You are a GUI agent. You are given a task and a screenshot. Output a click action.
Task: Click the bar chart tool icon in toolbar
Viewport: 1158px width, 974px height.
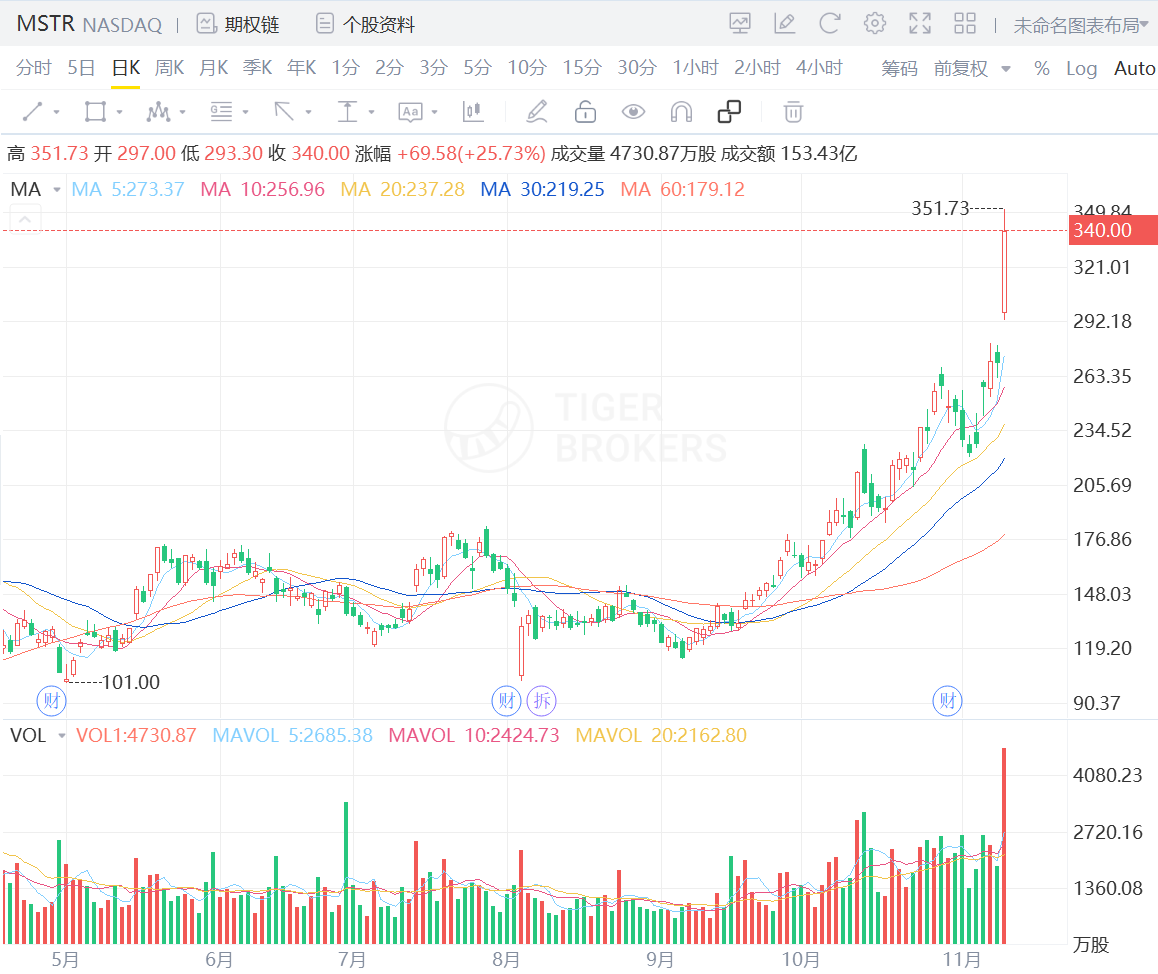(473, 112)
